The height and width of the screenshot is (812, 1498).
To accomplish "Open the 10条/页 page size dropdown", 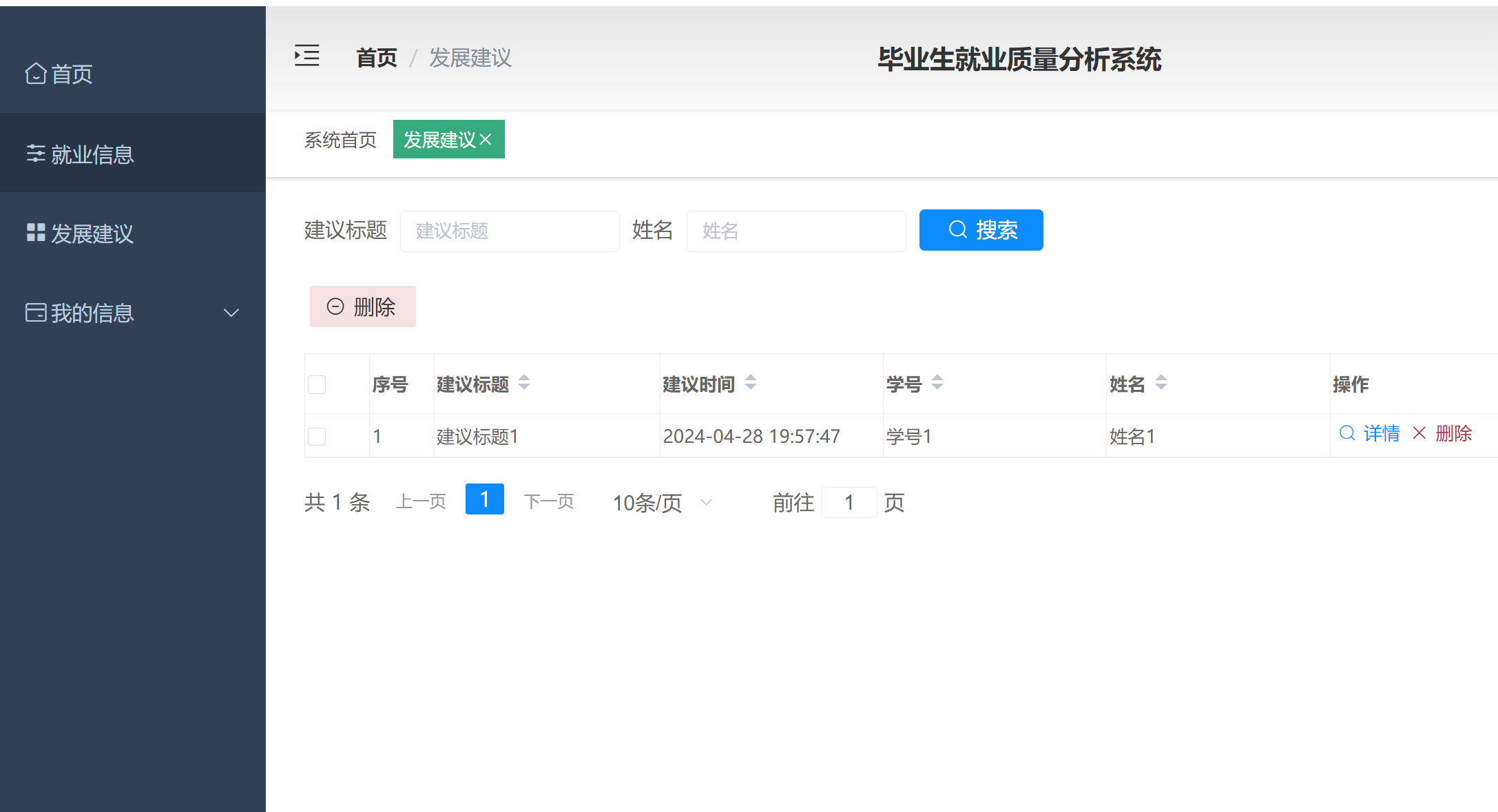I will (662, 503).
